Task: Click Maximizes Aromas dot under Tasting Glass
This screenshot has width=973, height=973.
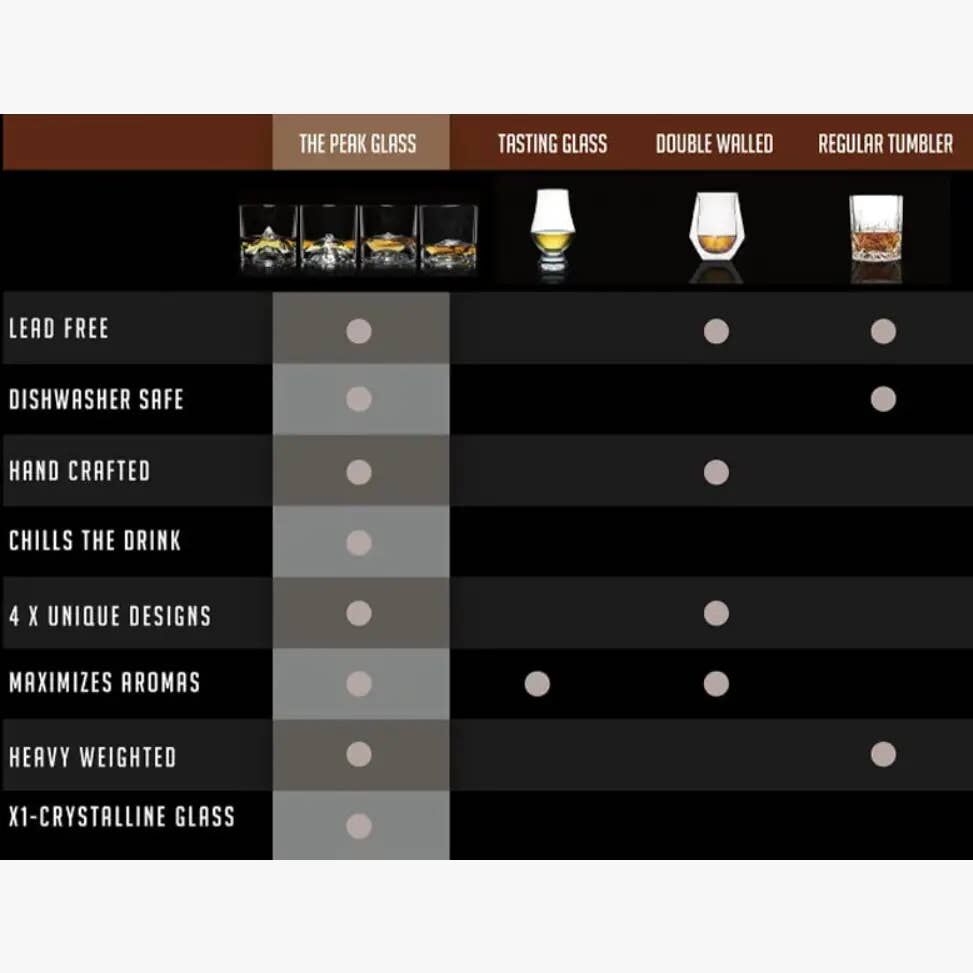Action: pyautogui.click(x=537, y=684)
